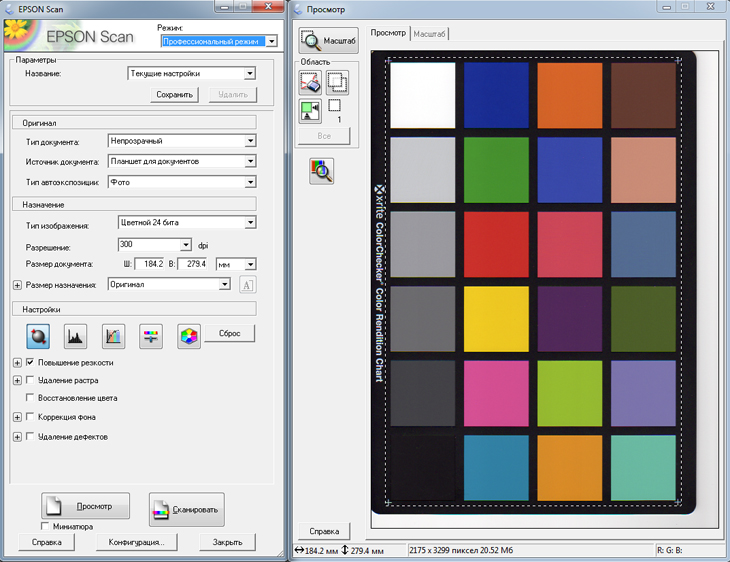Expand Повышение резкости options
Screen dimensions: 730x562
(17, 363)
